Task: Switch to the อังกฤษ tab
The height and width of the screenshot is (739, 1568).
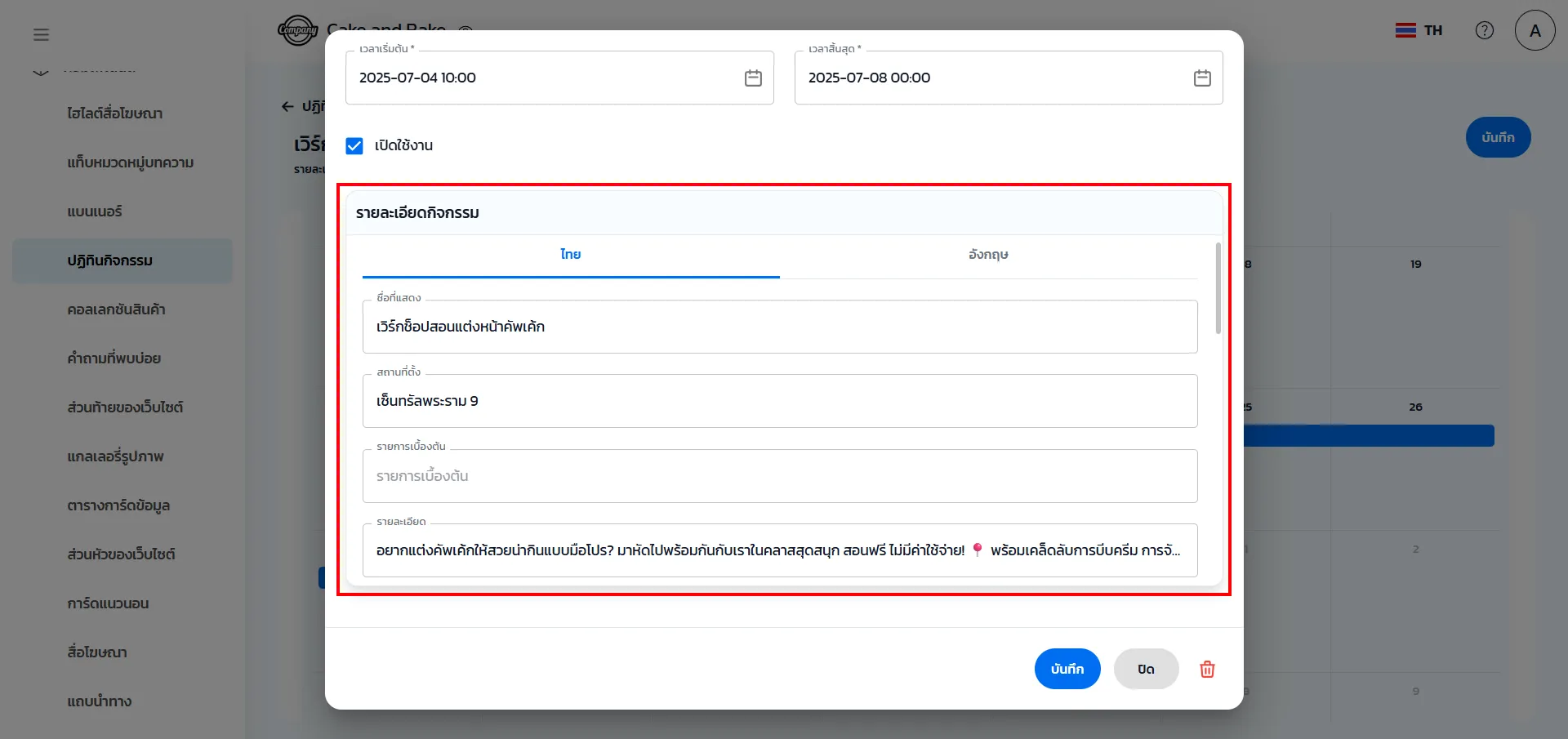Action: click(x=988, y=255)
